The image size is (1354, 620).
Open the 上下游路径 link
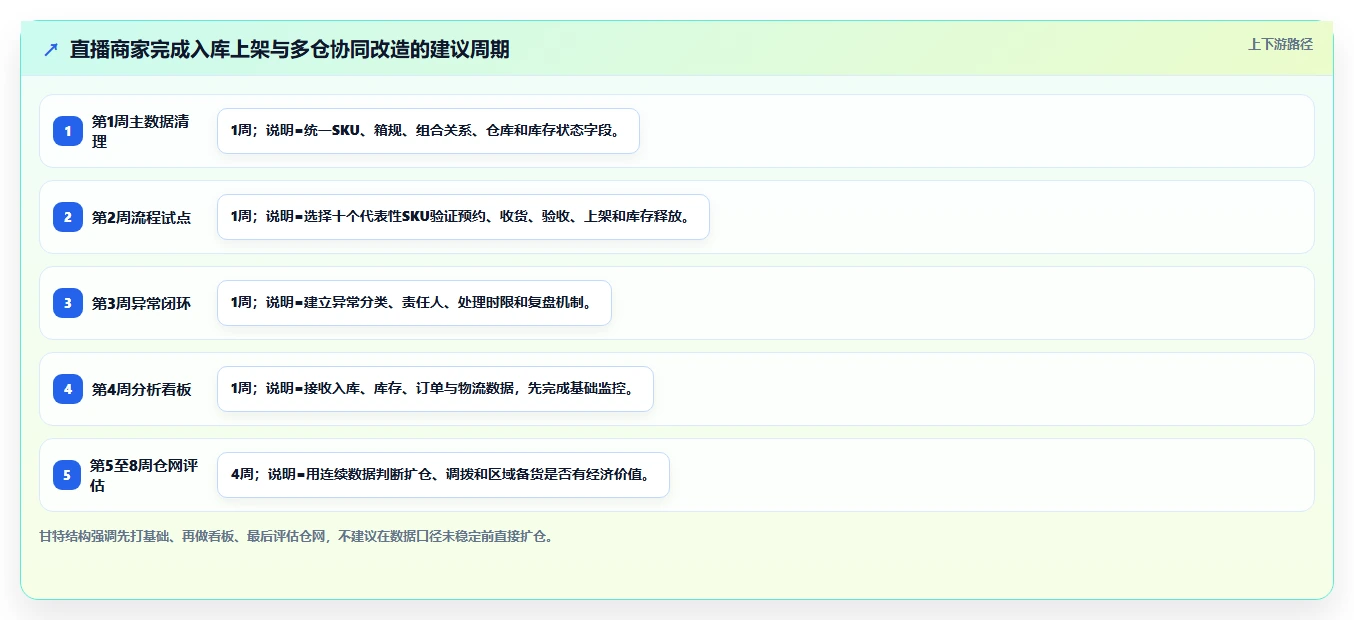click(1280, 44)
